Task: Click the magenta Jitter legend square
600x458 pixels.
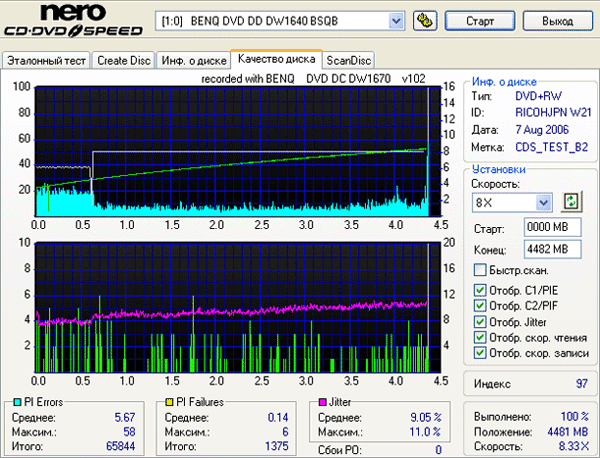Action: tap(320, 402)
